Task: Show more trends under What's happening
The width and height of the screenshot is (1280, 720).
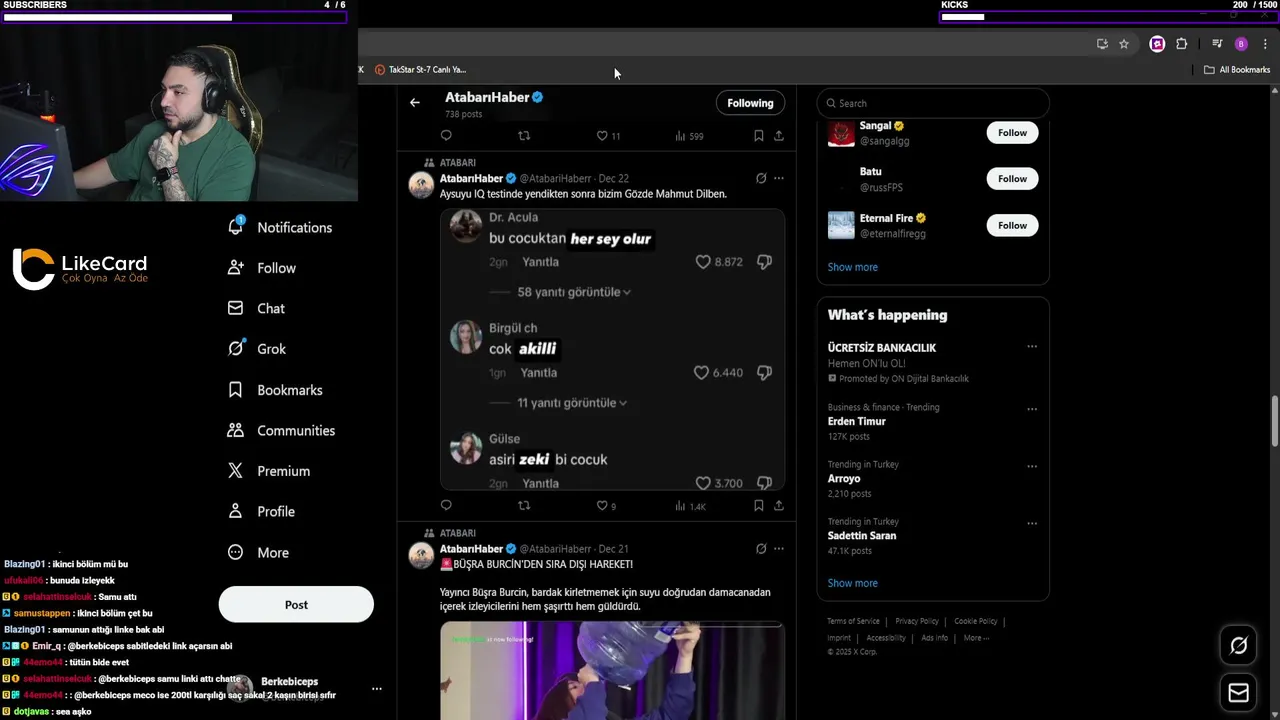Action: click(853, 583)
